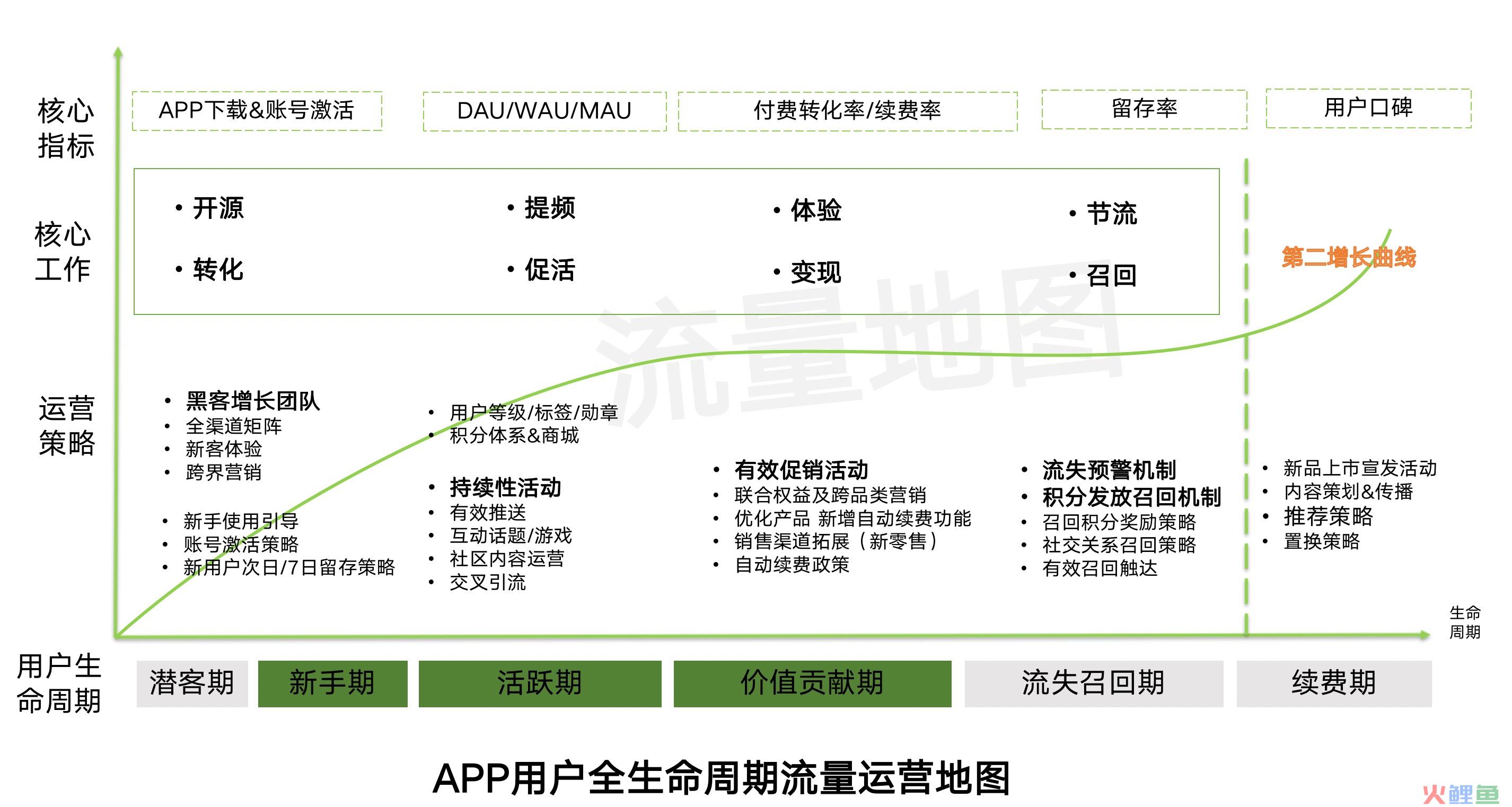Select the DAU/WAU/MAU metric box

(x=544, y=111)
